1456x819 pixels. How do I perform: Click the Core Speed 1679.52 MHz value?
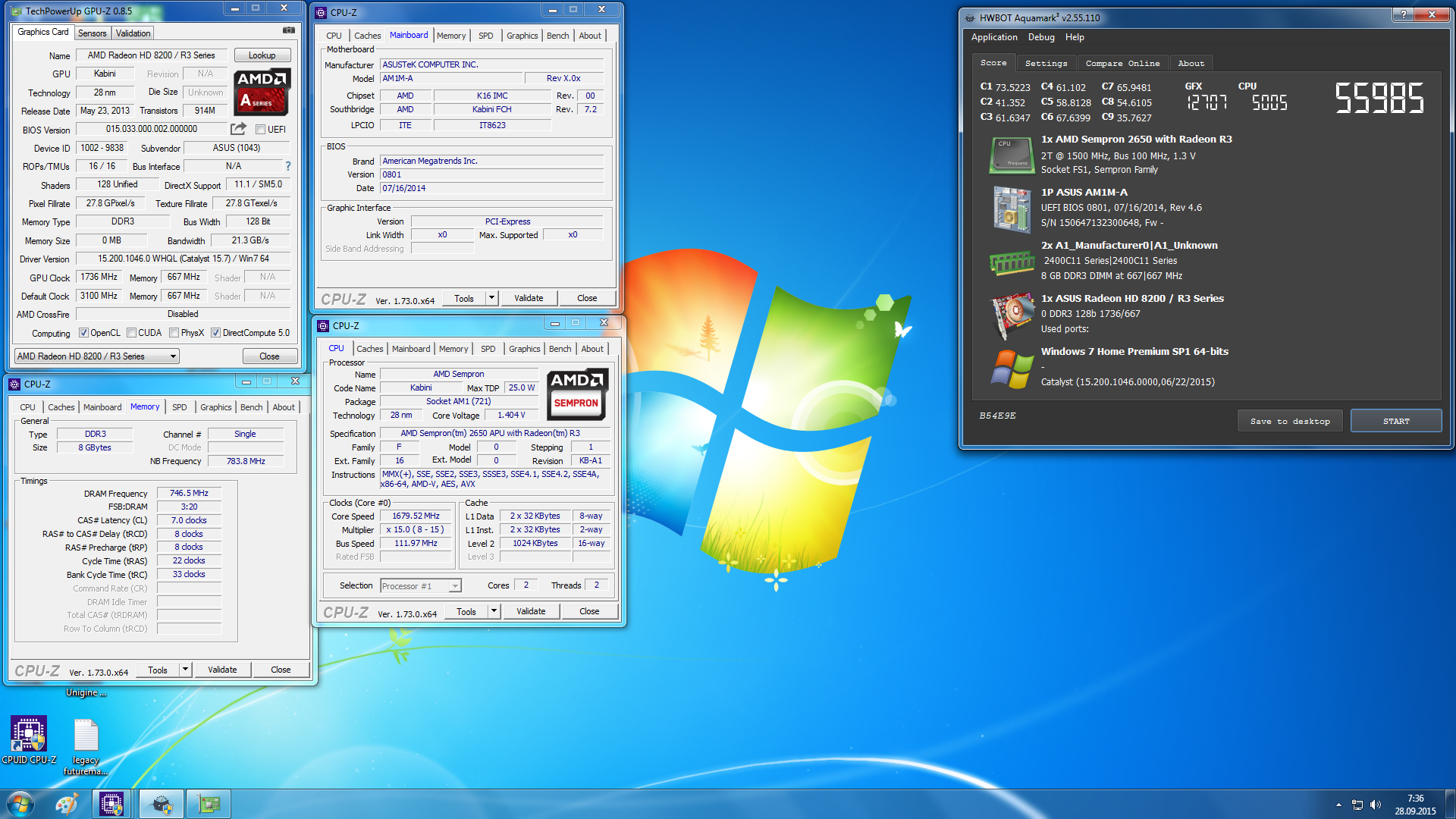click(416, 516)
